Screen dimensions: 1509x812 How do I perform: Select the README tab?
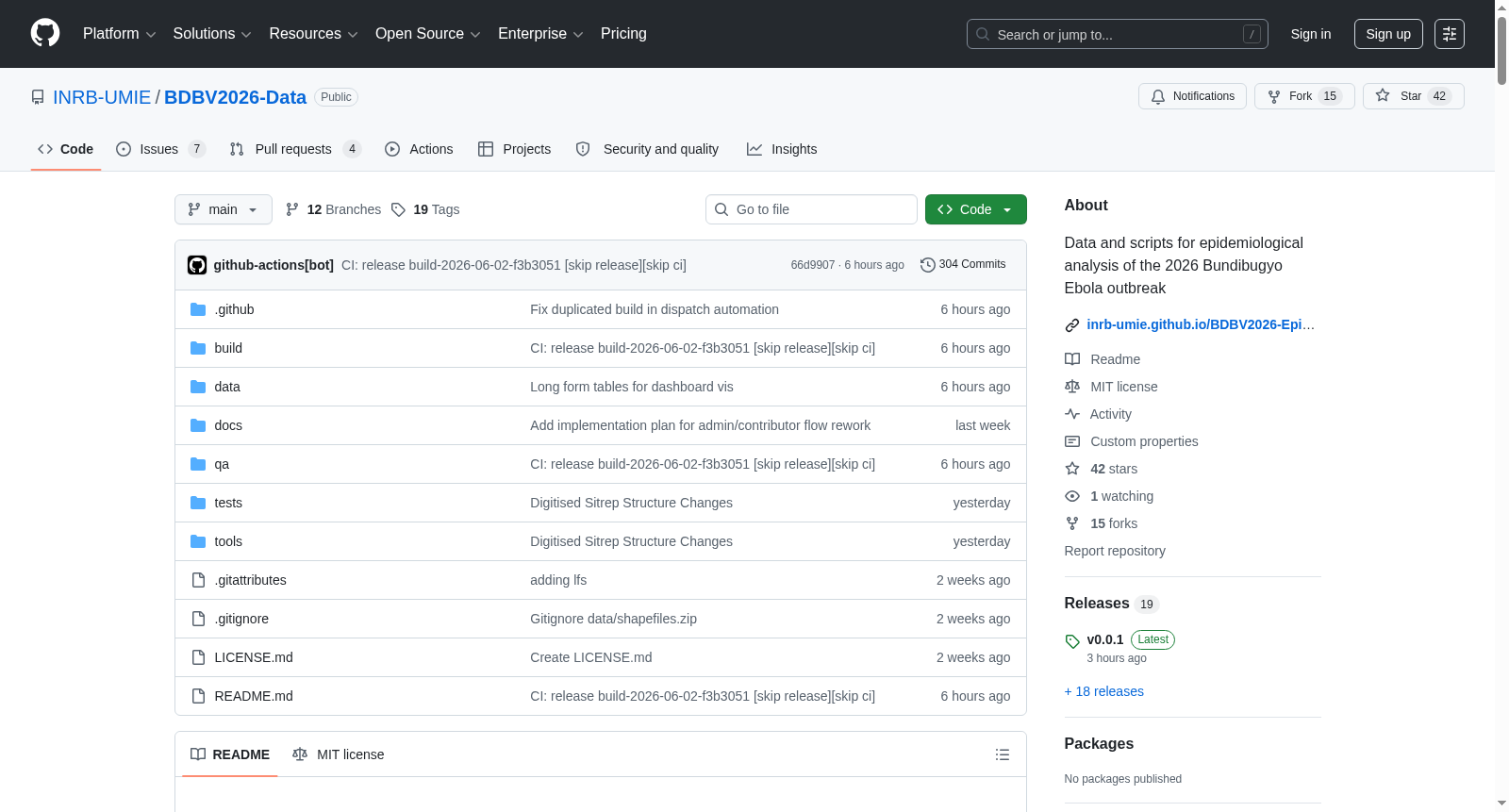click(x=230, y=754)
